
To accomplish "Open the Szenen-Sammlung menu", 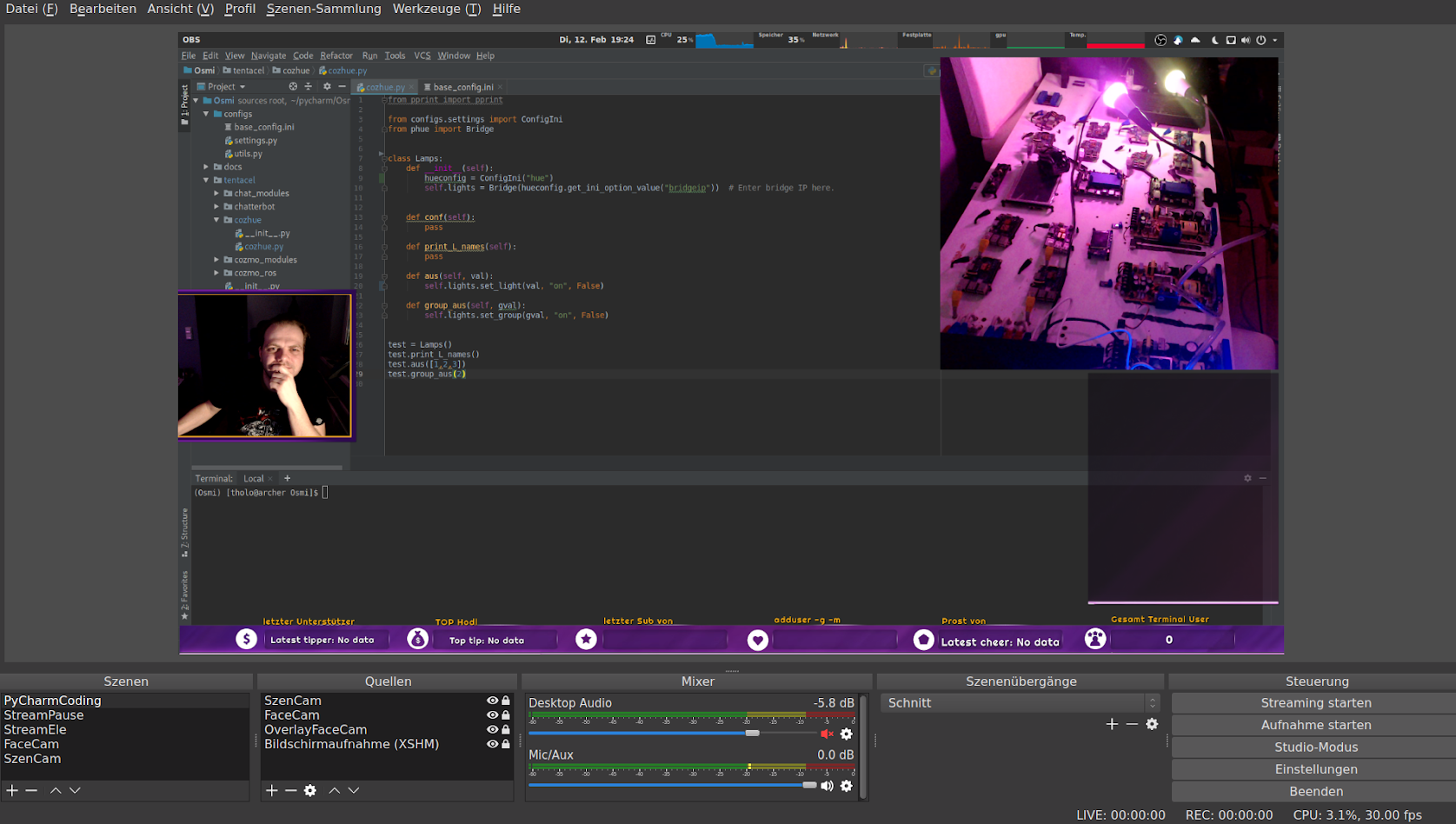I will [x=323, y=9].
